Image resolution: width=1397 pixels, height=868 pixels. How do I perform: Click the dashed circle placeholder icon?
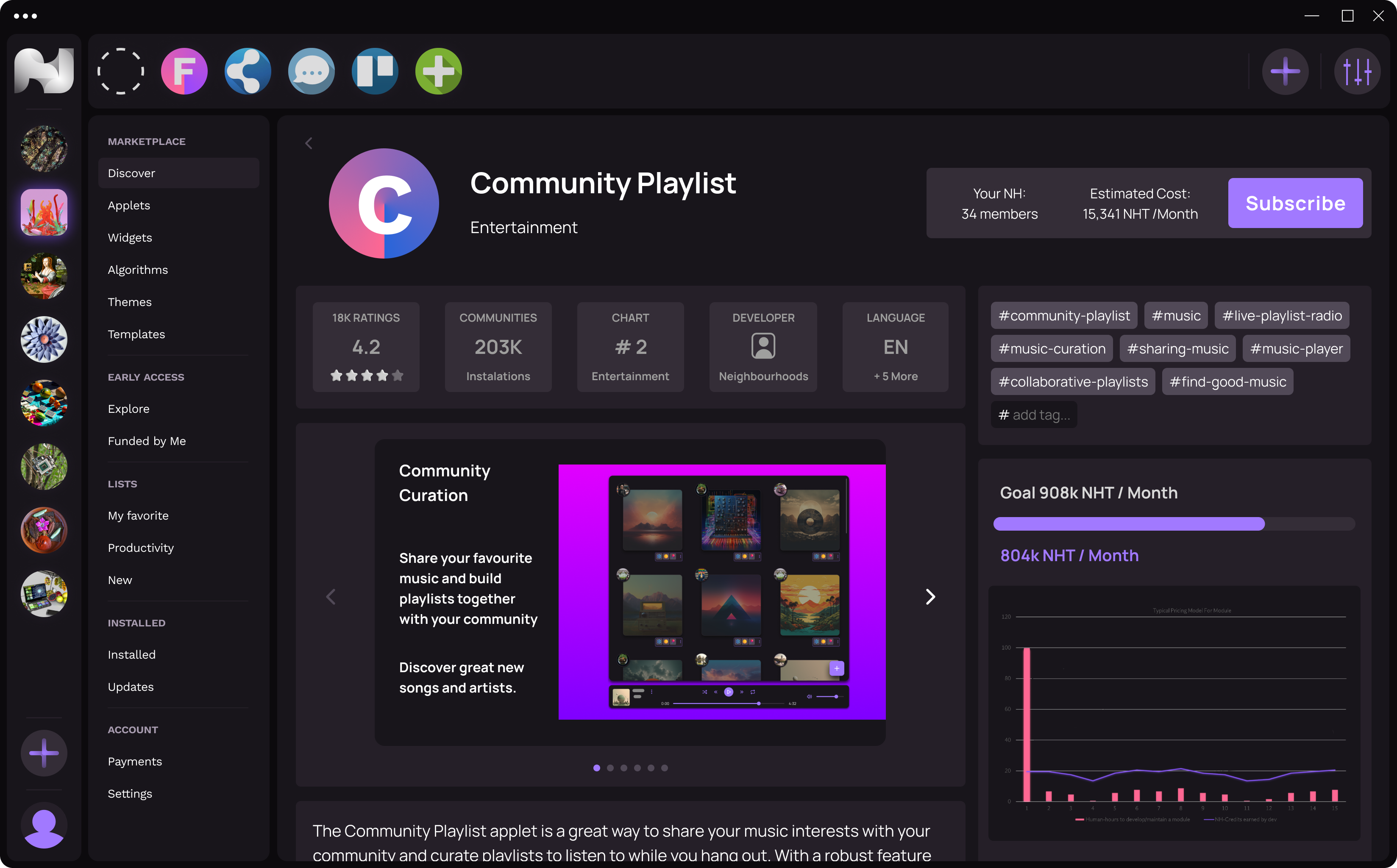click(x=120, y=71)
